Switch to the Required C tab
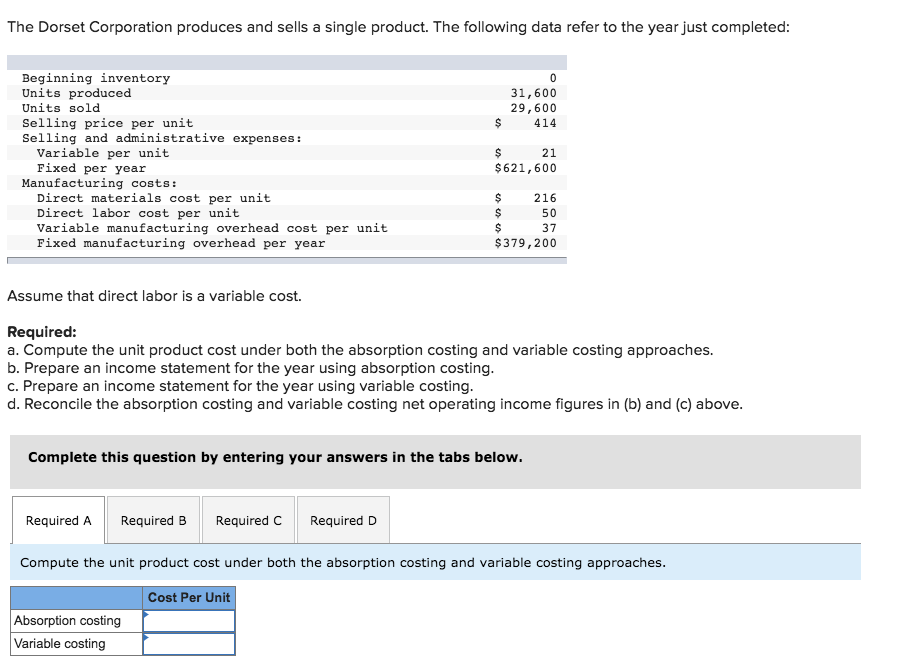Viewport: 910px width, 663px height. pyautogui.click(x=248, y=520)
